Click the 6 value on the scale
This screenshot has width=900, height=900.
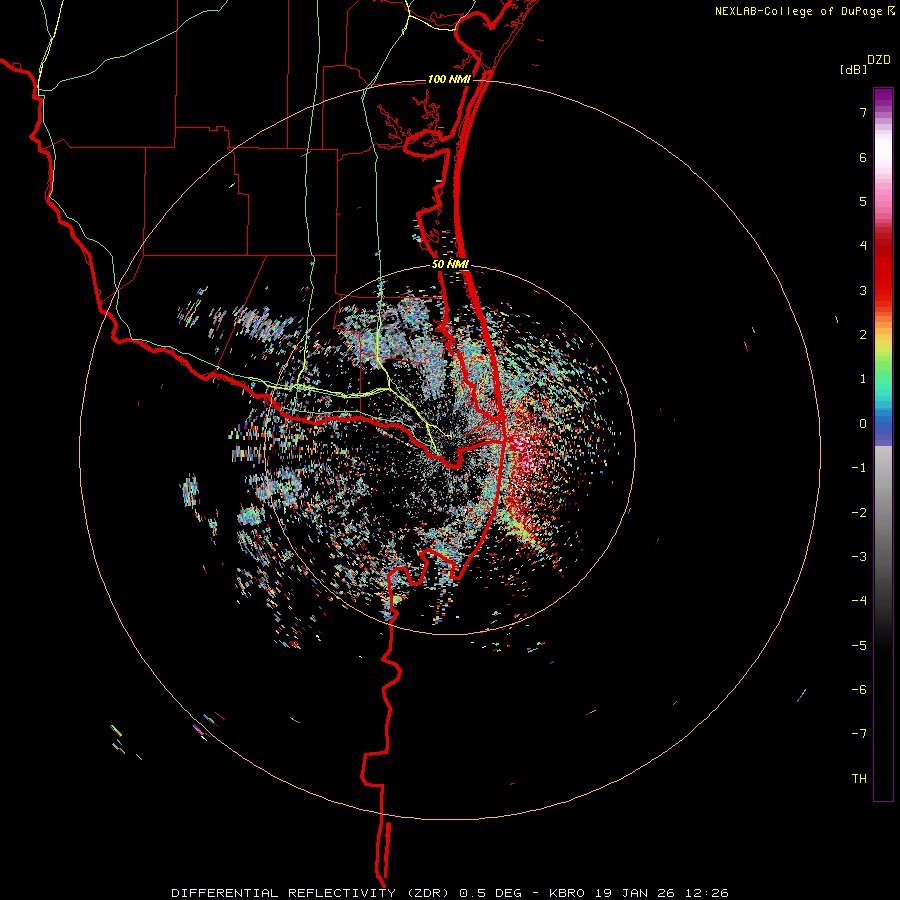863,157
